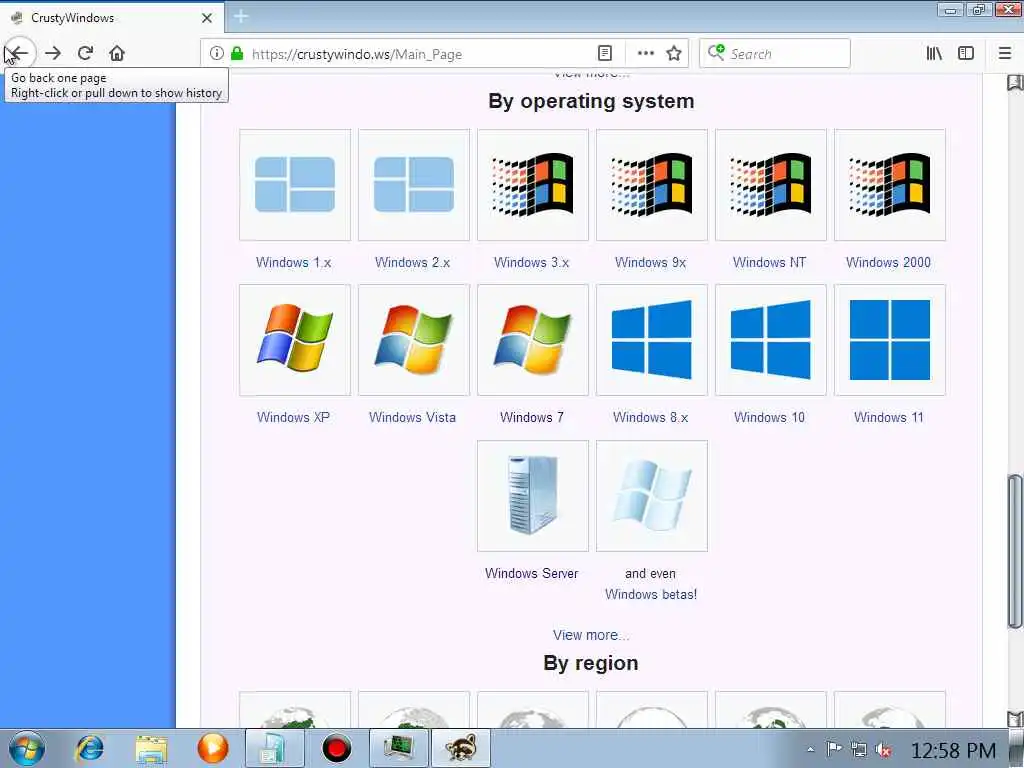Screen dimensions: 1024x768
Task: Click the red record button taskbar icon
Action: [336, 748]
